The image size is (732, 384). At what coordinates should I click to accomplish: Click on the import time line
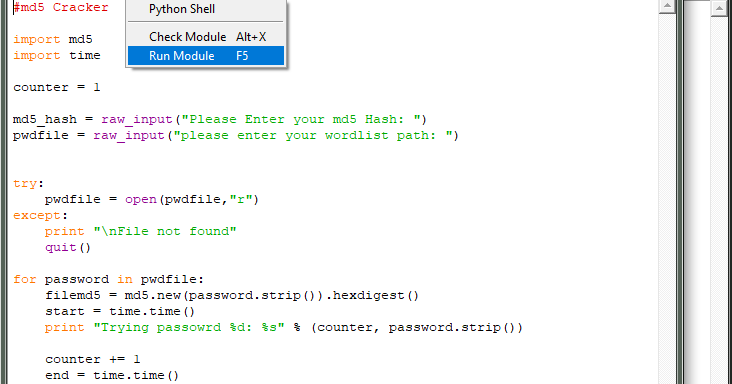[56, 55]
